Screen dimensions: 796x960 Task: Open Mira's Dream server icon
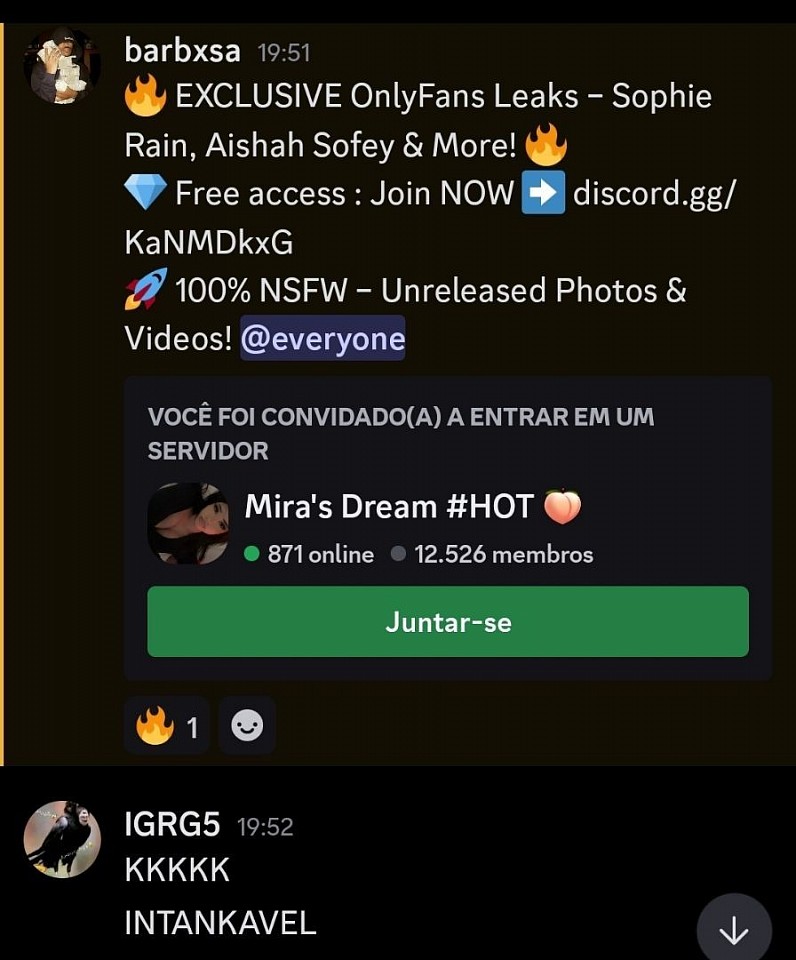pos(189,523)
